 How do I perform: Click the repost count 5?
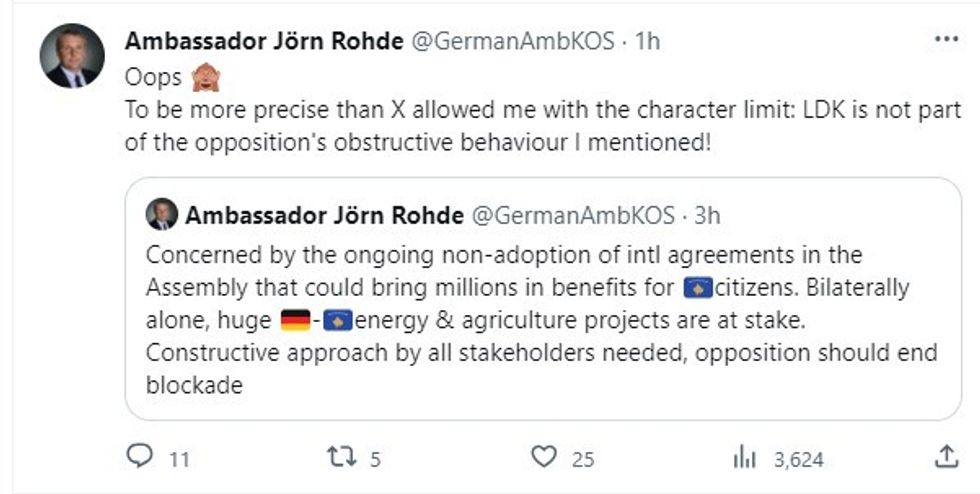point(376,460)
